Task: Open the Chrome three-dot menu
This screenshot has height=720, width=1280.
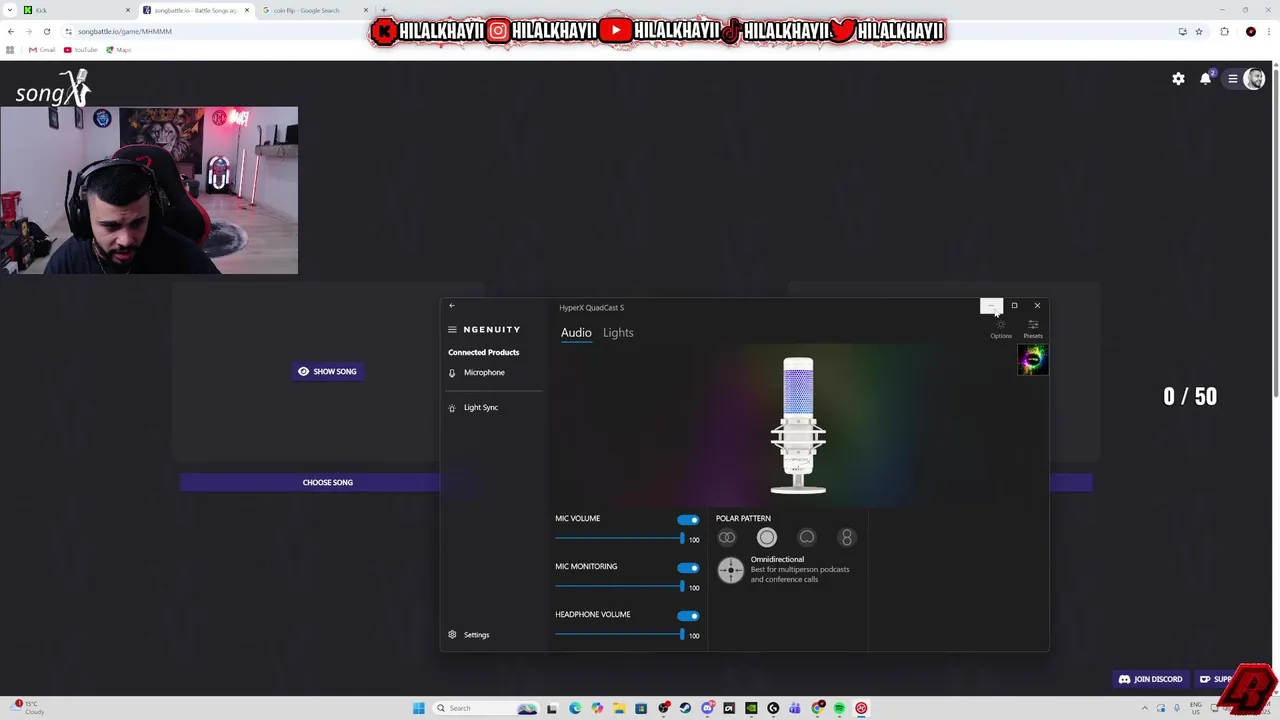Action: [x=1268, y=31]
